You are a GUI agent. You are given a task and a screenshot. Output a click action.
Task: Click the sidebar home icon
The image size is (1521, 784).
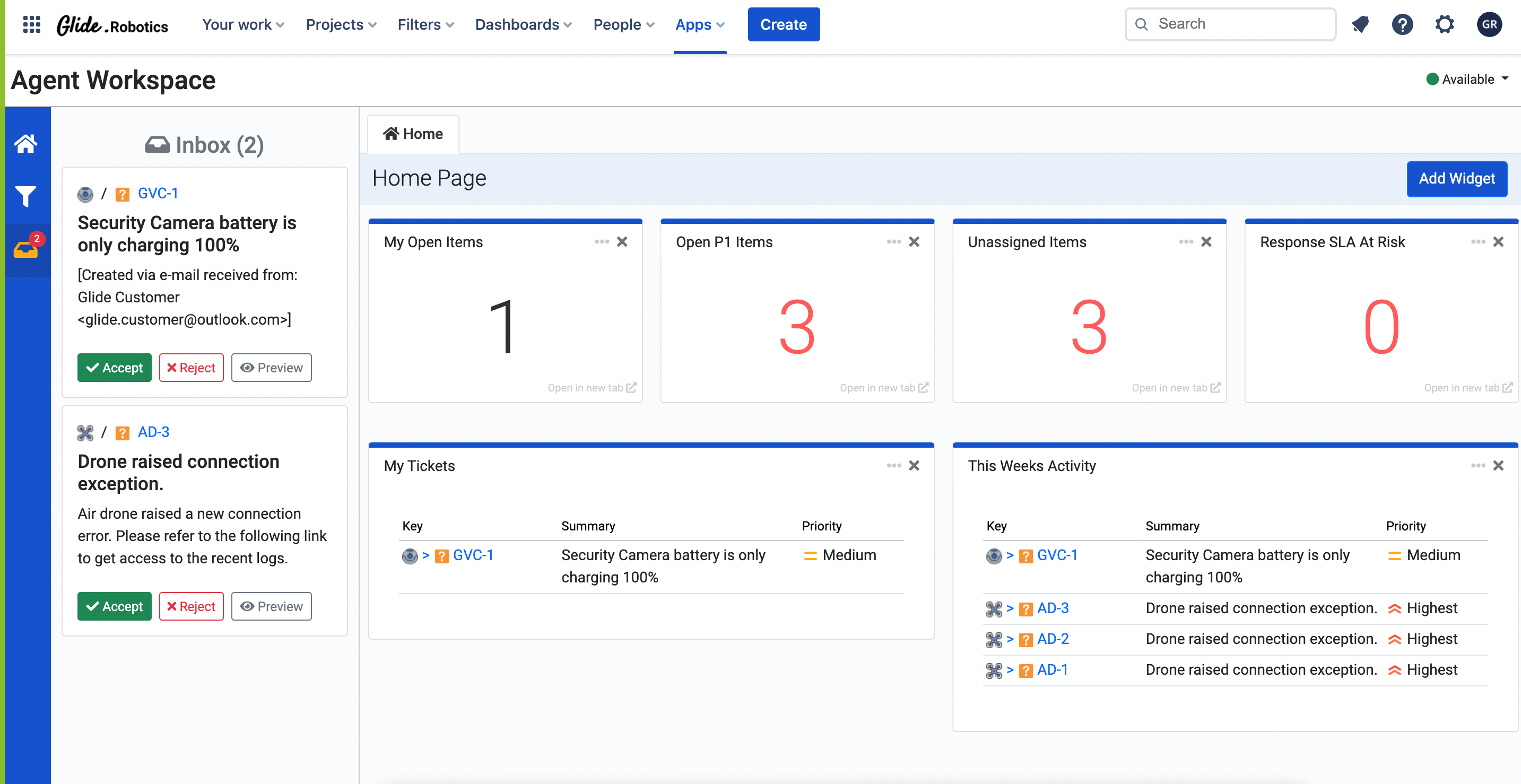click(x=26, y=143)
